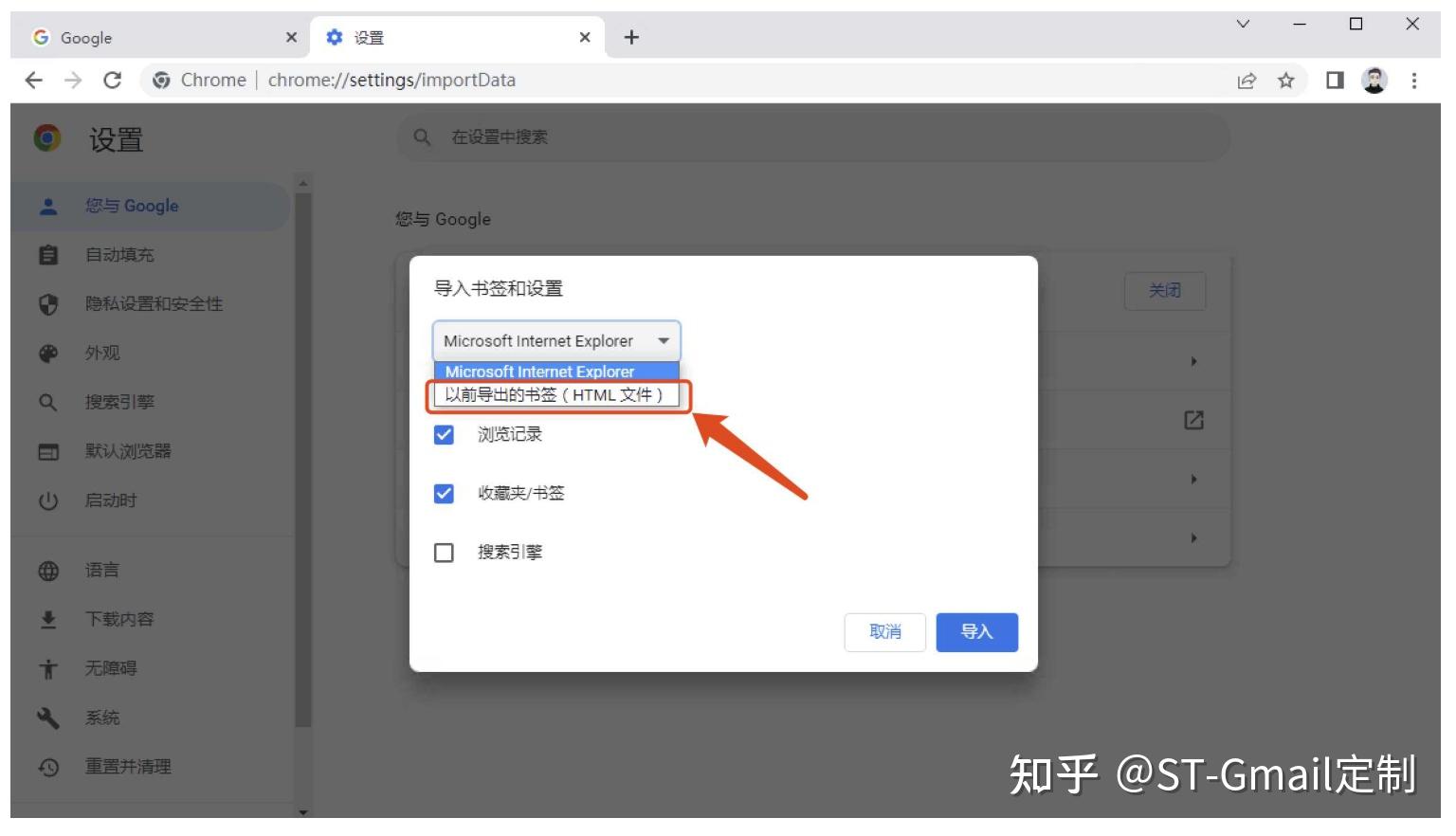The height and width of the screenshot is (836, 1456).
Task: Click the site info icon before Chrome
Action: pyautogui.click(x=161, y=81)
